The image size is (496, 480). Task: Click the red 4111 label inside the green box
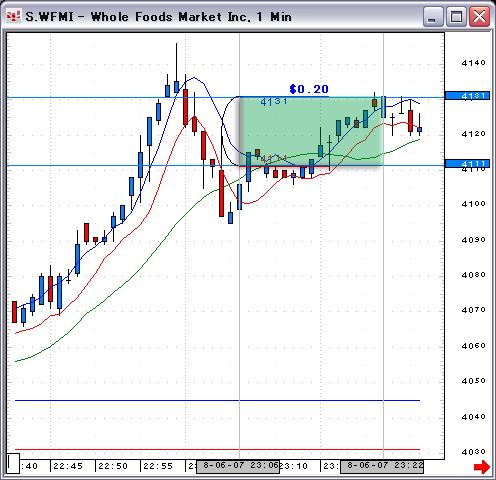pyautogui.click(x=274, y=158)
